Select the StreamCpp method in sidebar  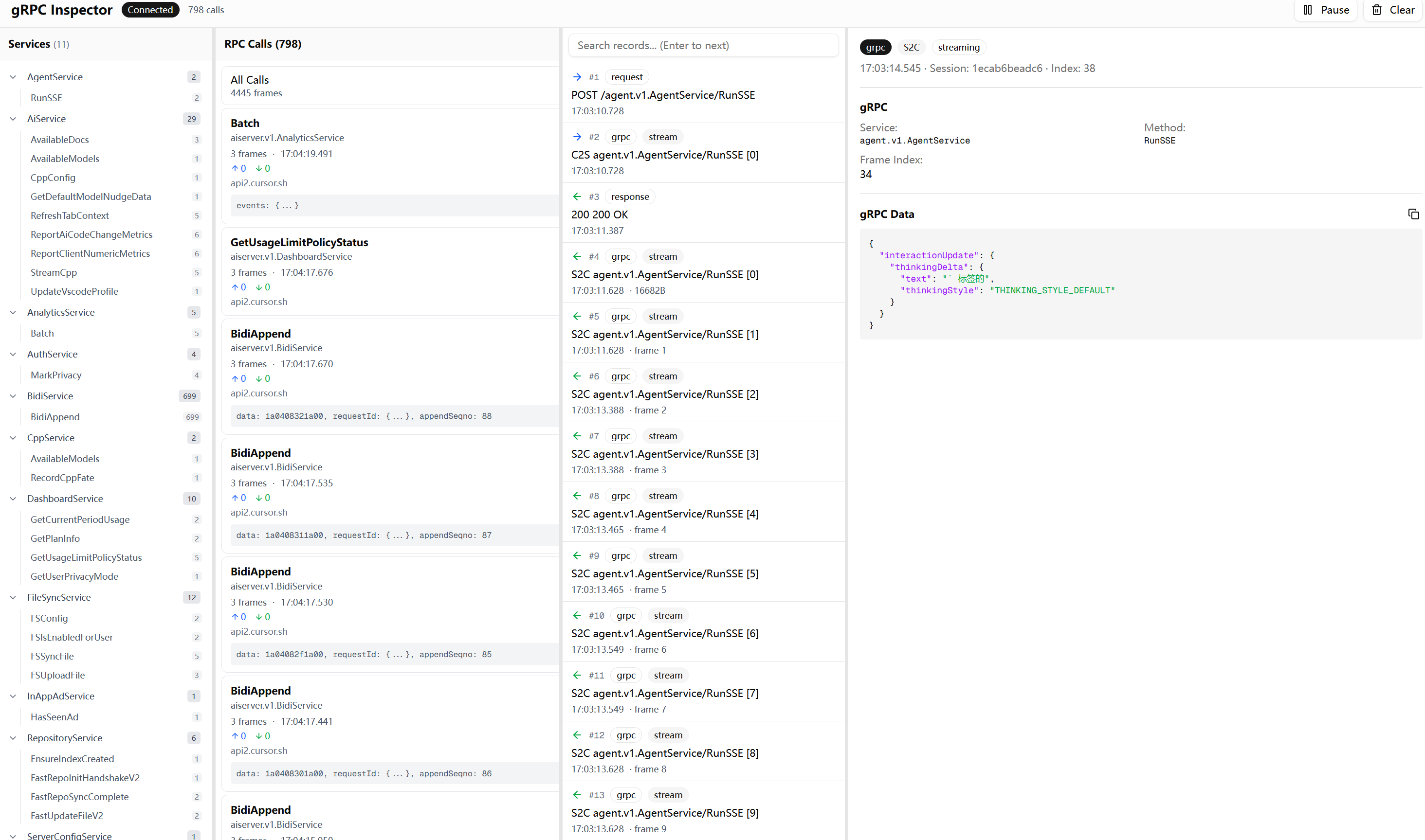point(54,272)
